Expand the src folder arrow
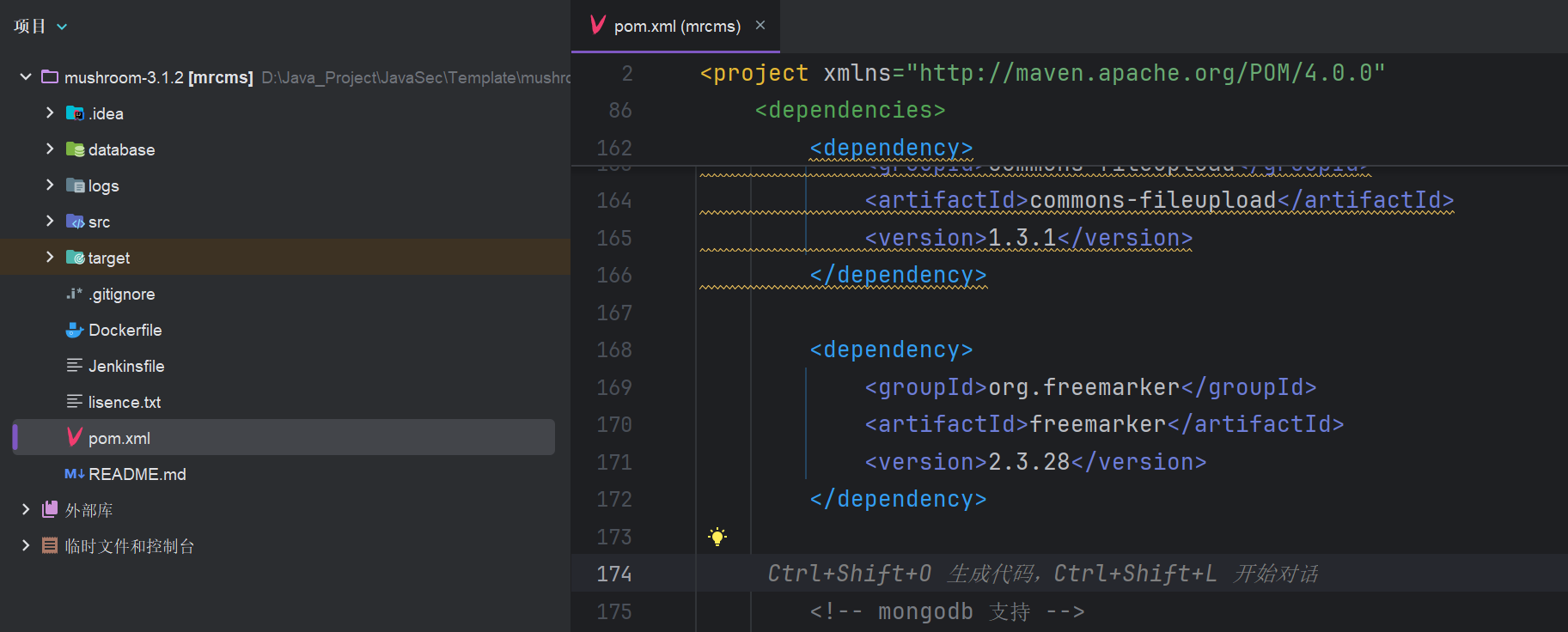Image resolution: width=1568 pixels, height=632 pixels. point(50,222)
